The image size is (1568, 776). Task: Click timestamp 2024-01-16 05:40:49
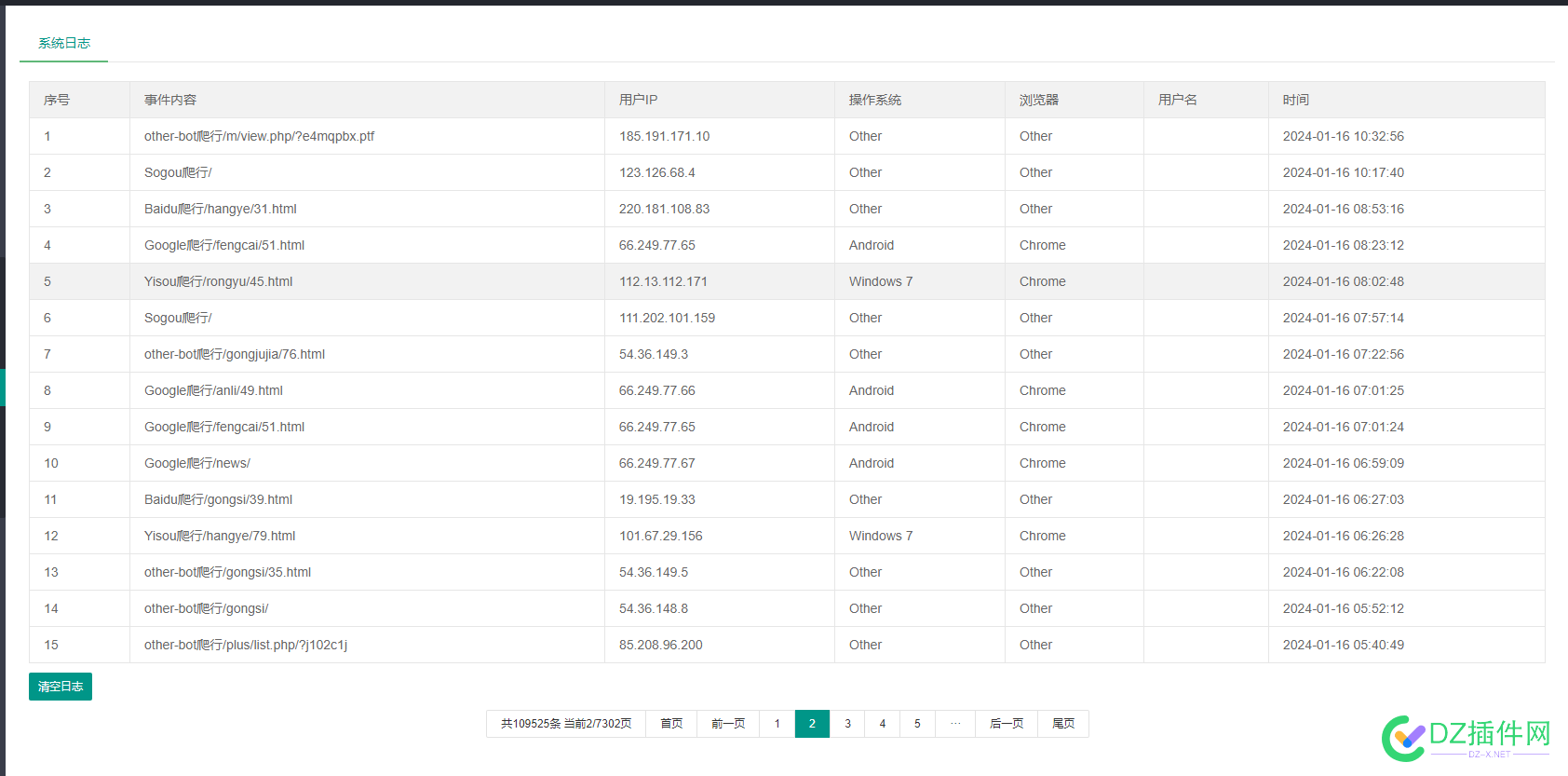1344,645
